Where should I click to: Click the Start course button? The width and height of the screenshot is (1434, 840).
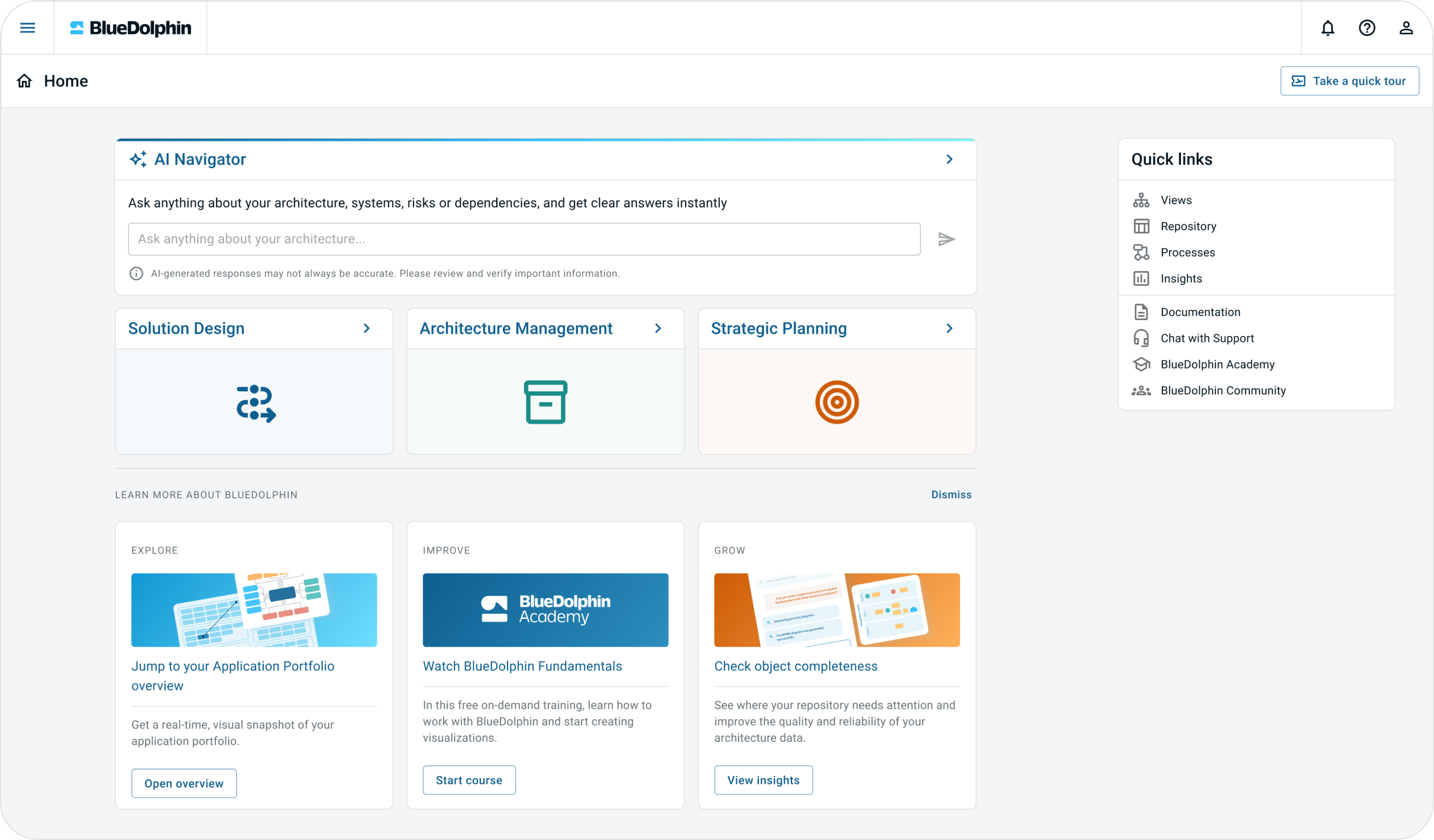click(x=469, y=780)
